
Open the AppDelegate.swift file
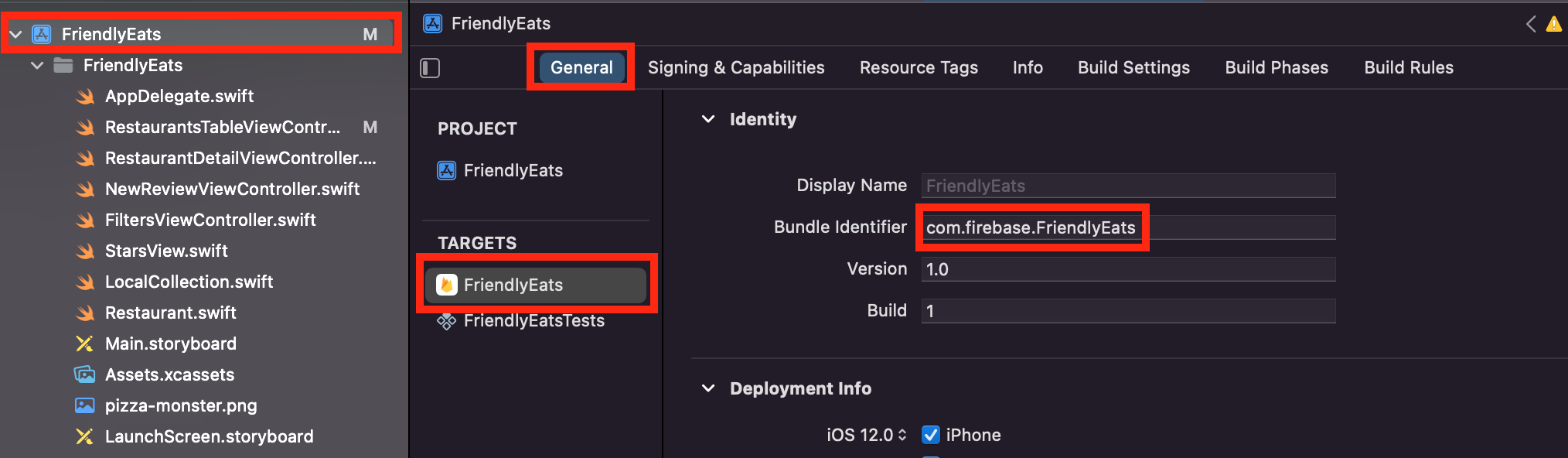[179, 96]
